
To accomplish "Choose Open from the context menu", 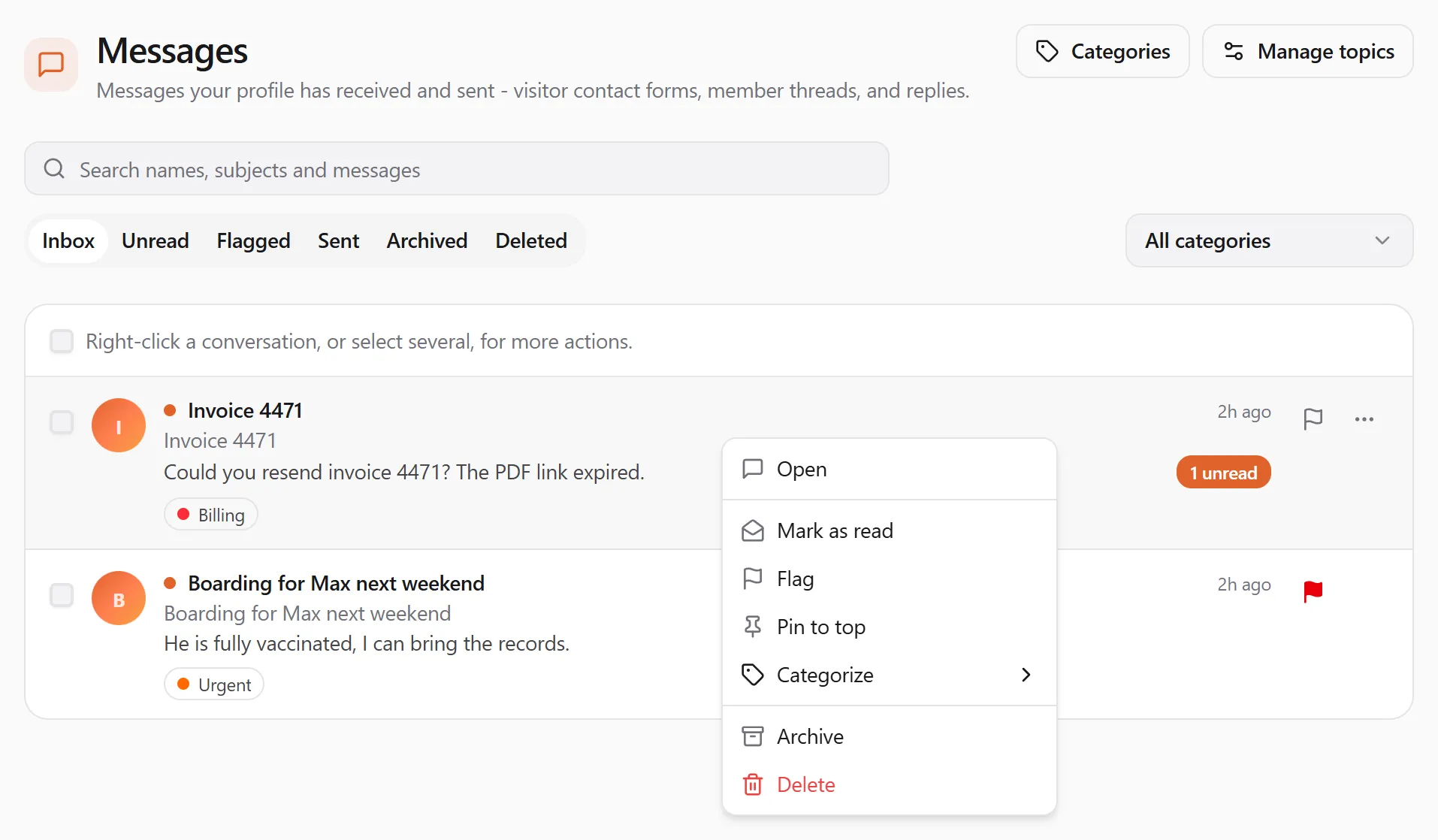I will pyautogui.click(x=890, y=469).
